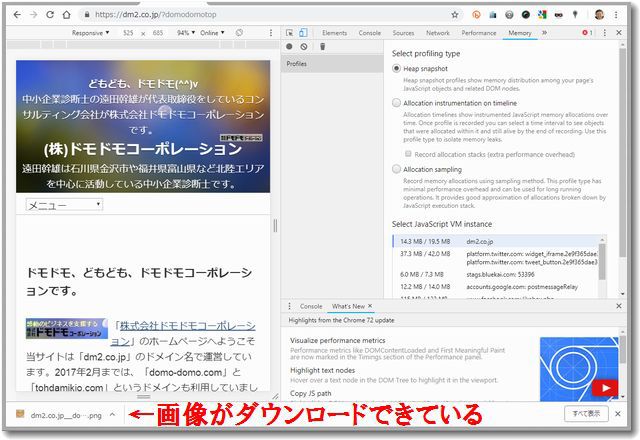Reload the page with the refresh icon
The height and width of the screenshot is (440, 640).
pos(50,15)
